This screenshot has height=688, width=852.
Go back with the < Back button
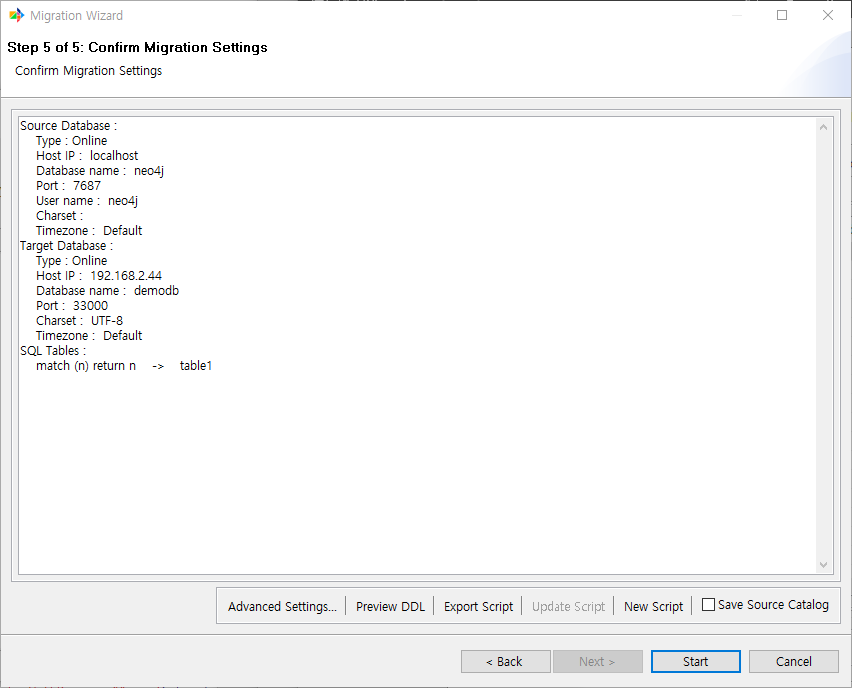505,661
